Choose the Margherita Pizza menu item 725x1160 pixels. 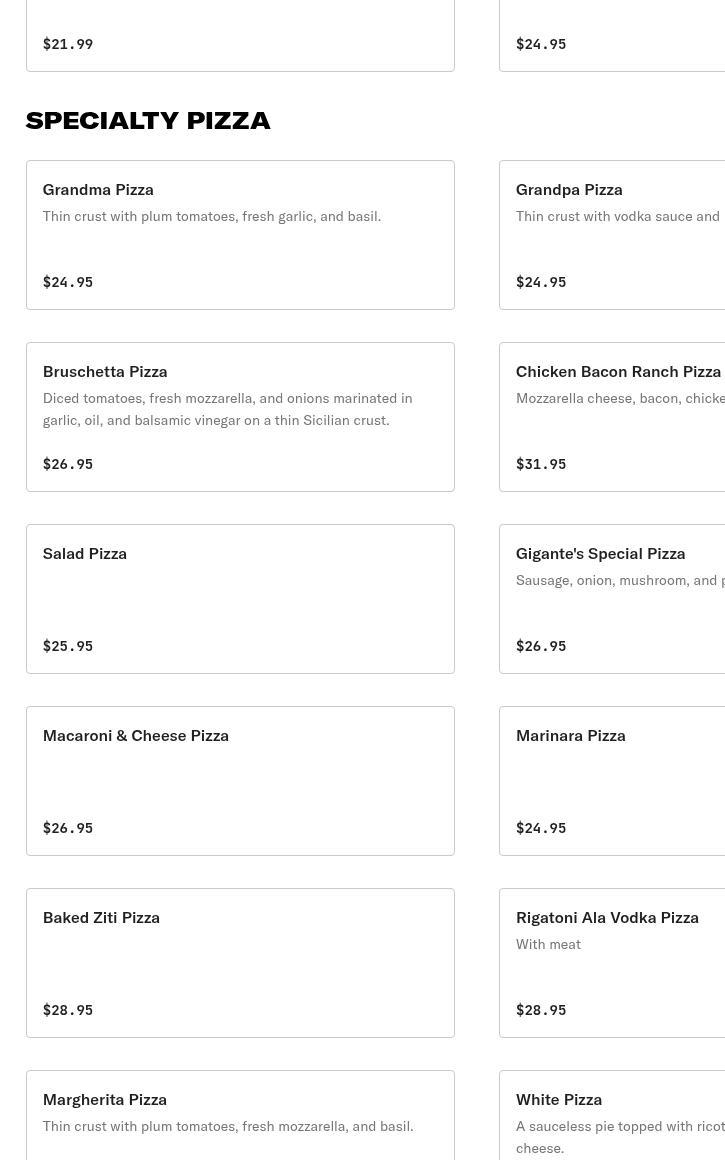pos(240,1115)
